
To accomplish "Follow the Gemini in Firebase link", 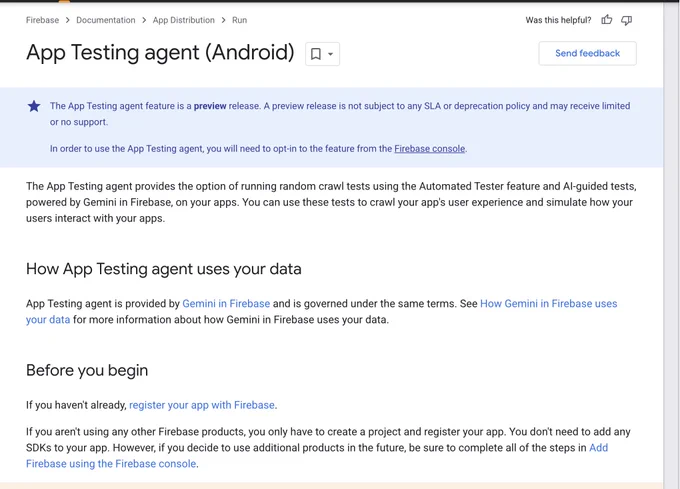I will pyautogui.click(x=226, y=303).
